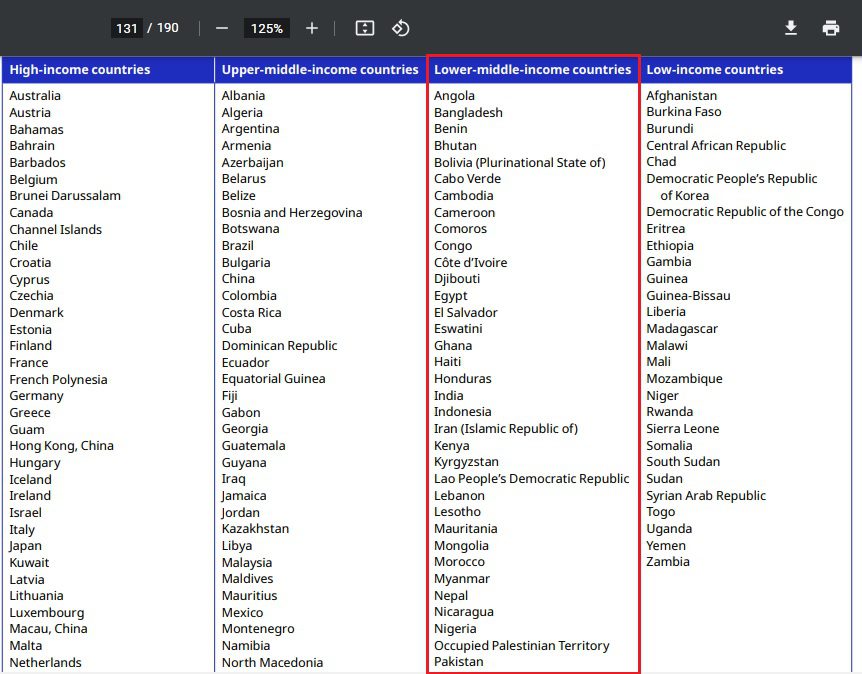Click Democratic Republic of the Congo entry

pos(745,212)
